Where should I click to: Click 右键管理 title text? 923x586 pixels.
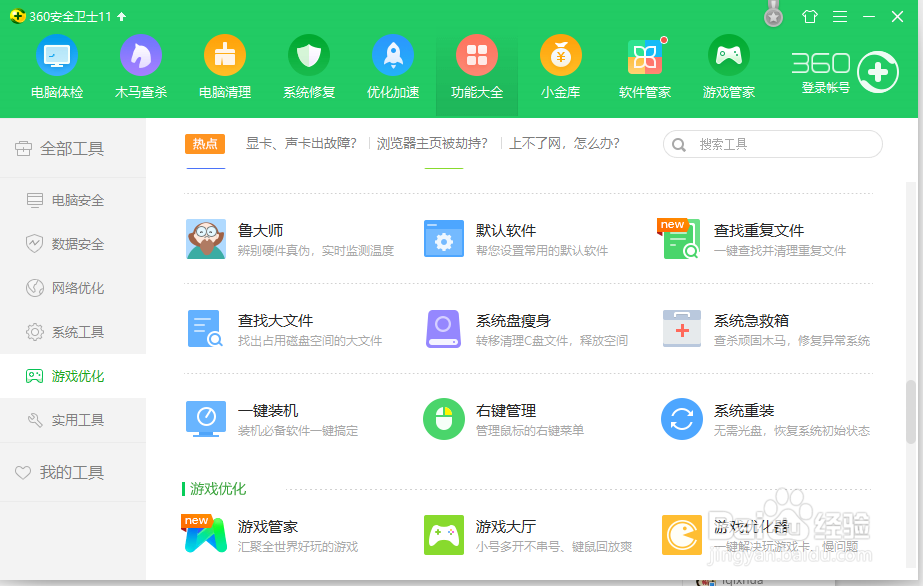(506, 410)
